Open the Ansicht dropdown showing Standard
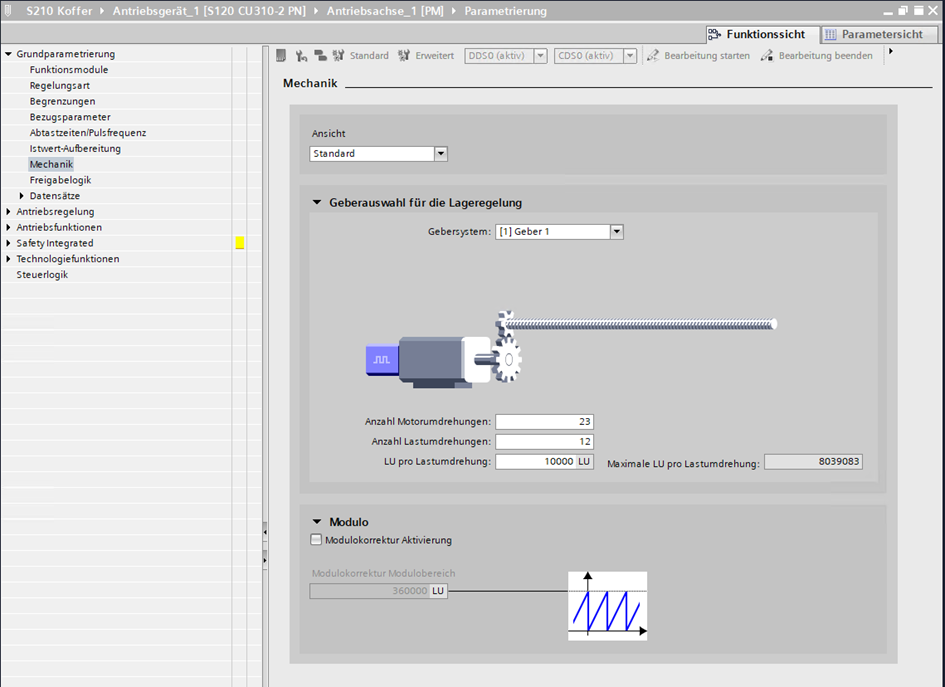The image size is (945, 687). [x=440, y=154]
